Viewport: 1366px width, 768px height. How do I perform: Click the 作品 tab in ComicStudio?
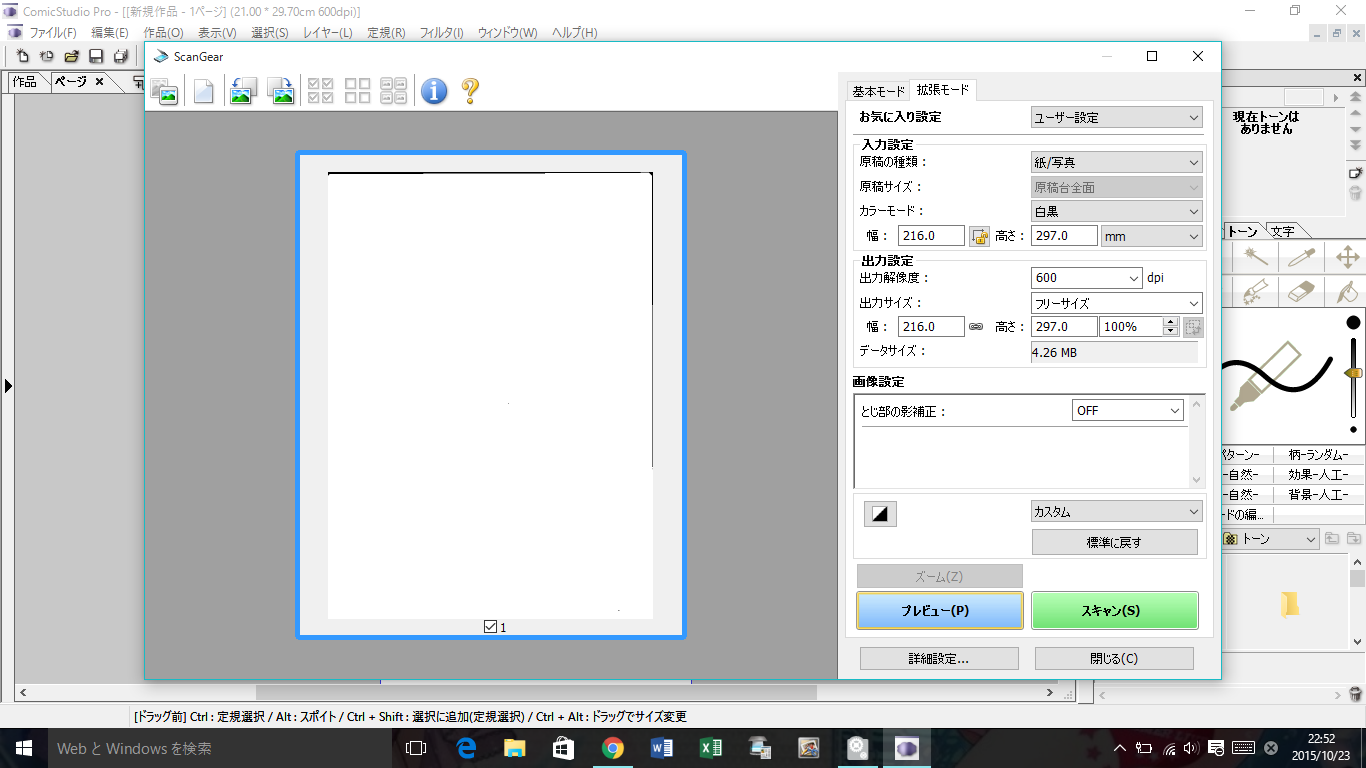click(26, 82)
